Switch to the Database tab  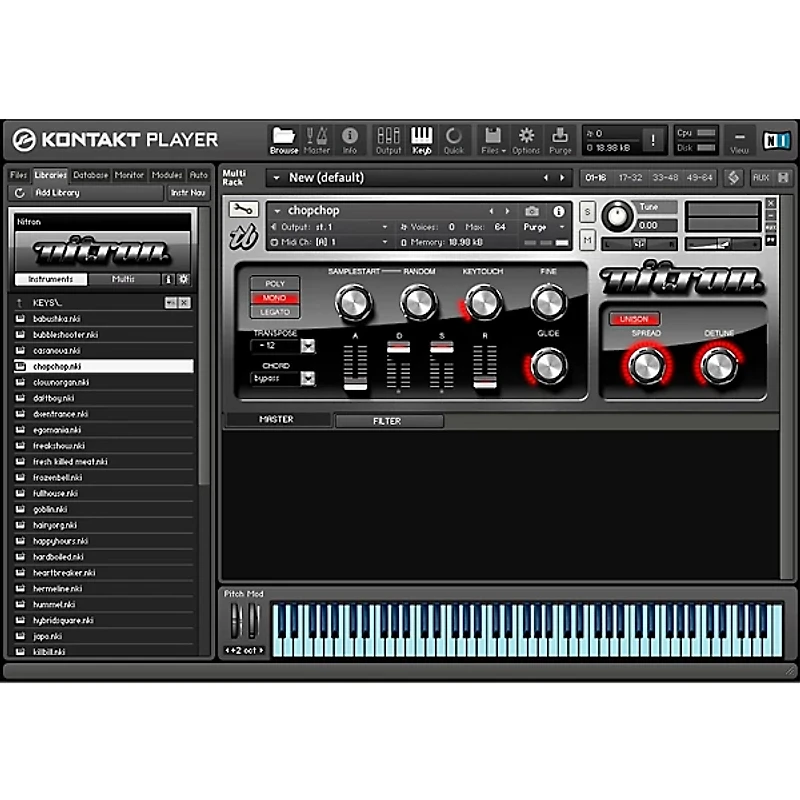(x=90, y=175)
